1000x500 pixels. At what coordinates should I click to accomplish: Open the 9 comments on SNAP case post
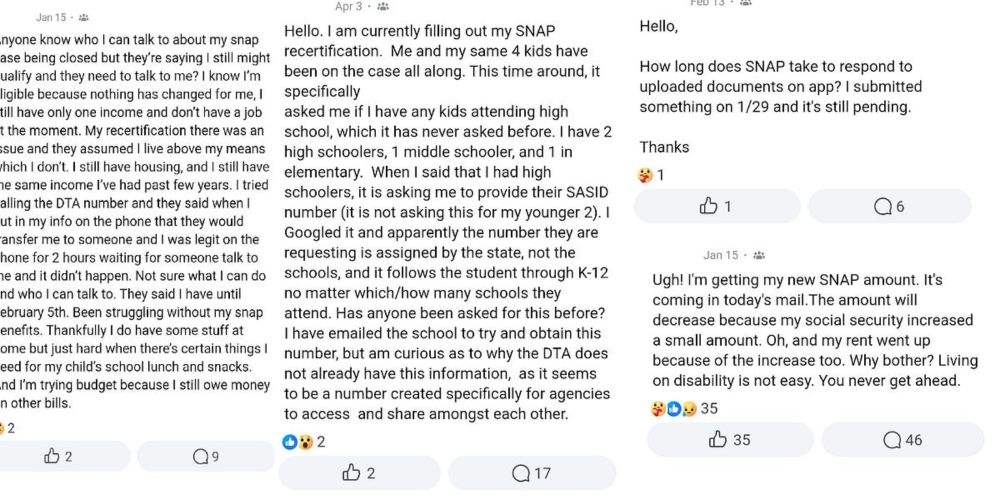coord(205,456)
